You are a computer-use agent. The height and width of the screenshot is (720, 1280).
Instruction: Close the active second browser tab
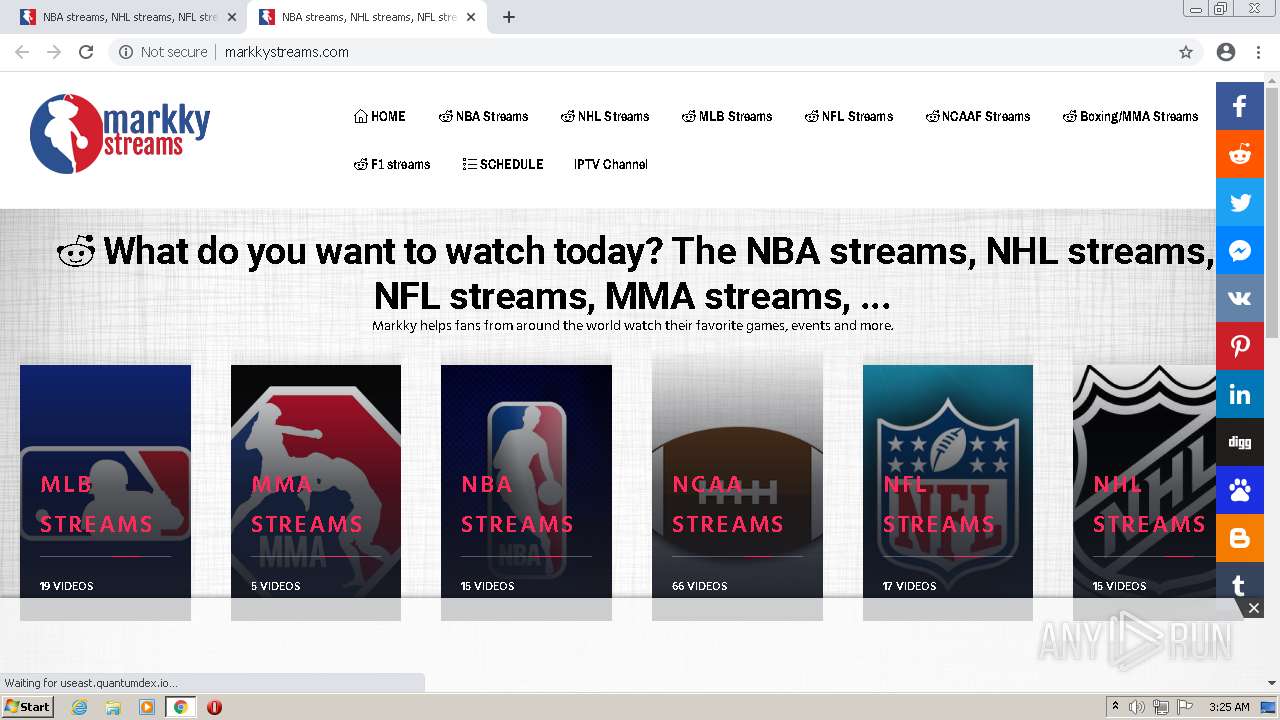point(471,17)
